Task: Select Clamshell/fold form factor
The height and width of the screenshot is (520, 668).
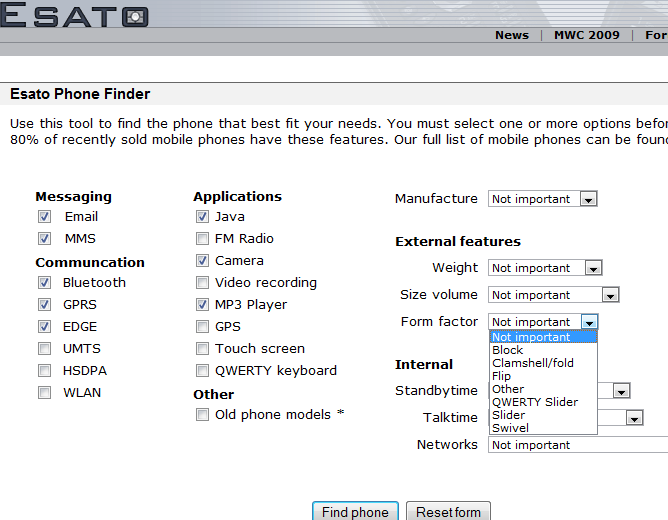Action: coord(543,363)
